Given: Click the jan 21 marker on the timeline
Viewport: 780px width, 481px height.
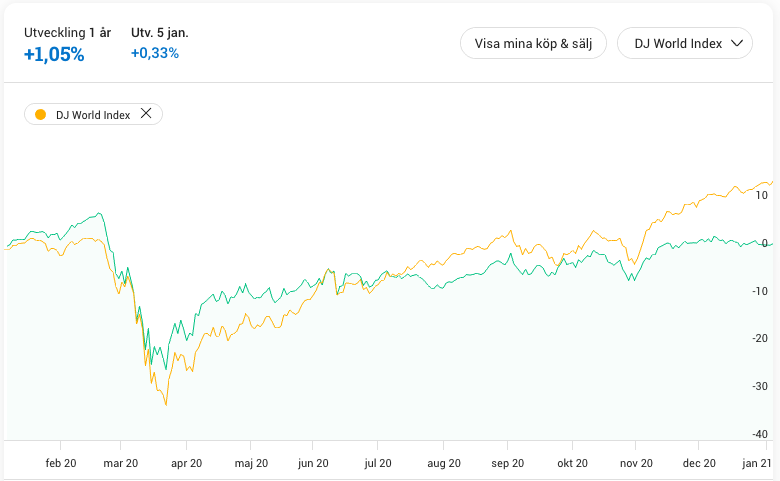Looking at the screenshot, I should click(755, 463).
